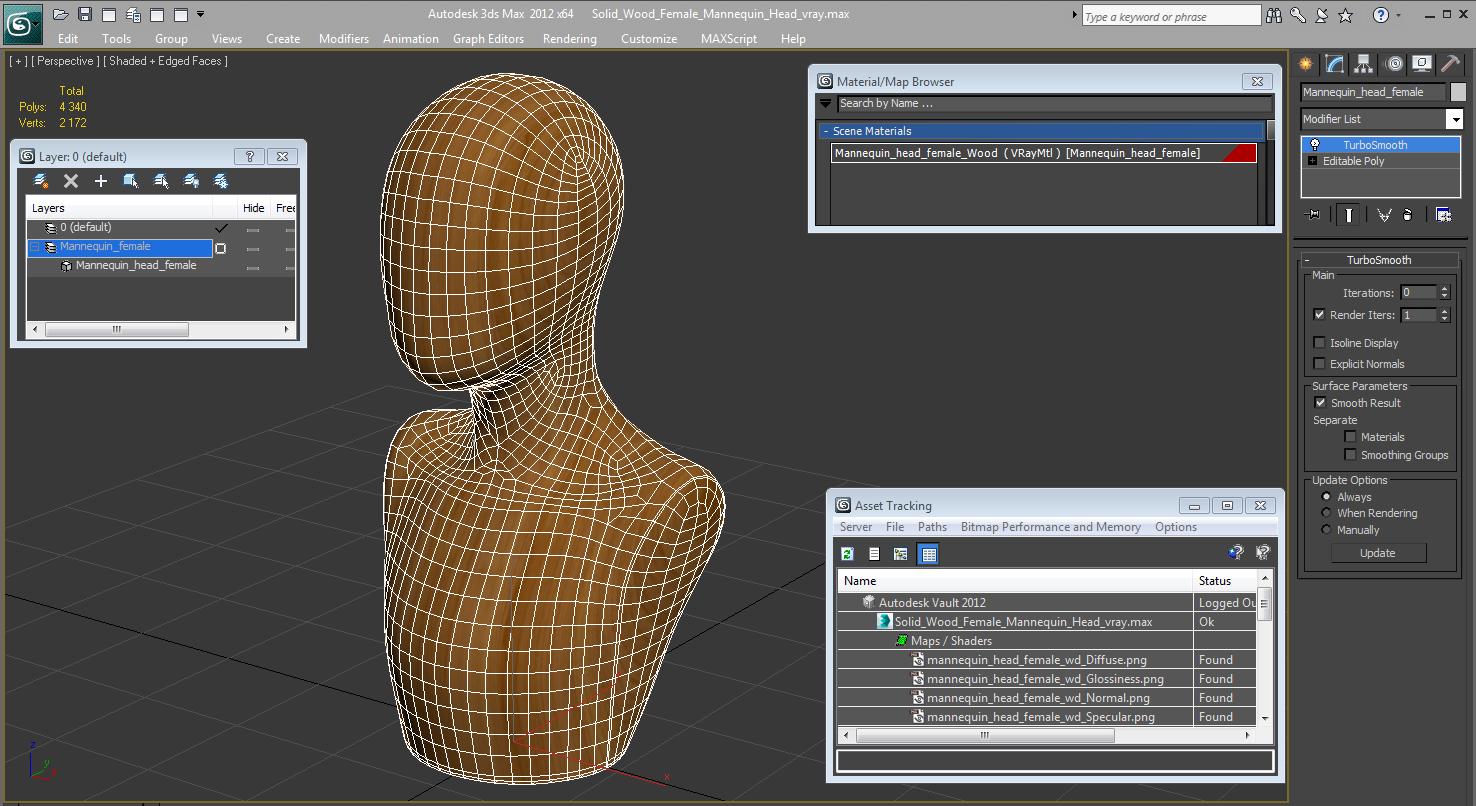Click Status Log icon in Asset Tracking

875,554
